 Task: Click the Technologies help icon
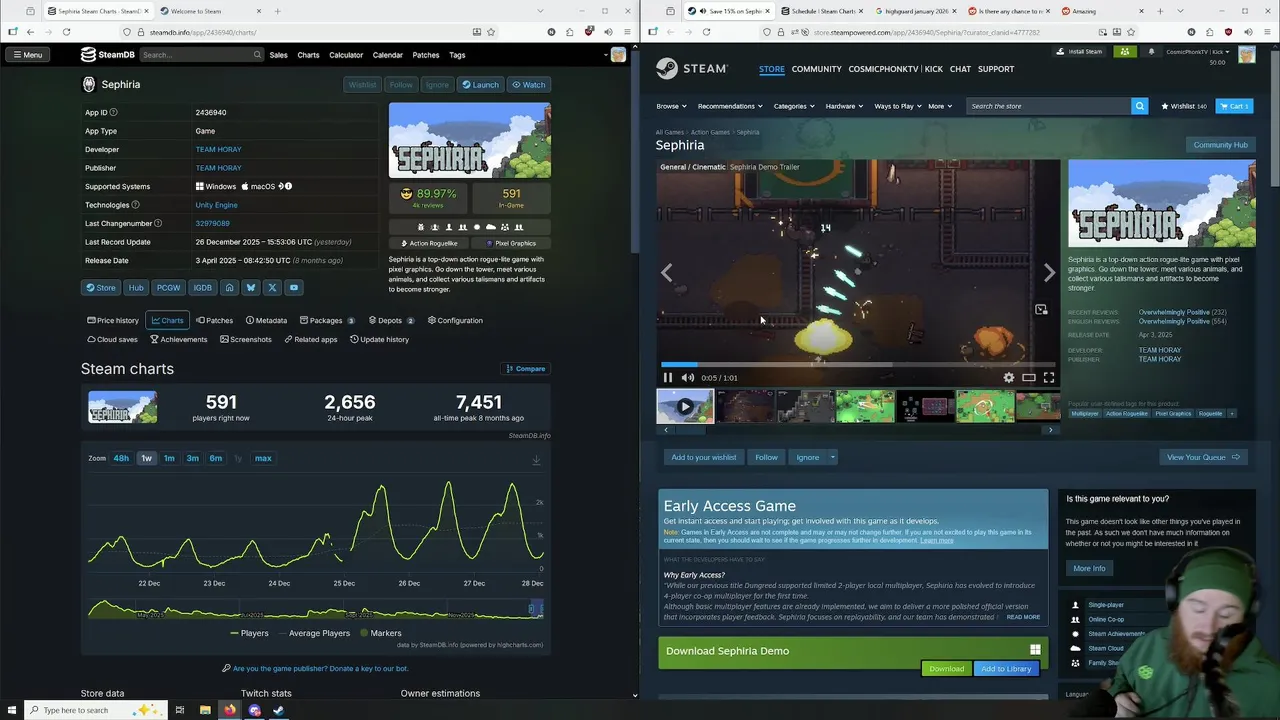136,205
